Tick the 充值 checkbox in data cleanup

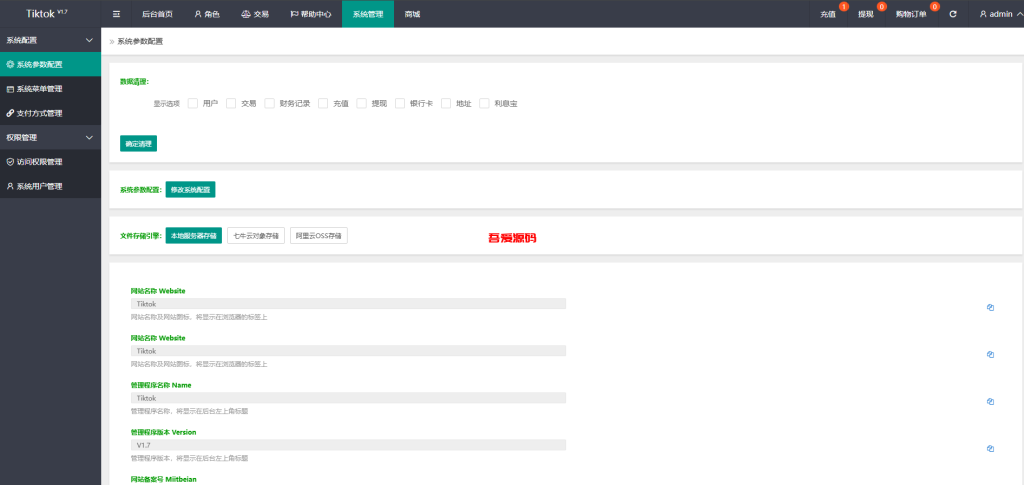click(x=323, y=103)
